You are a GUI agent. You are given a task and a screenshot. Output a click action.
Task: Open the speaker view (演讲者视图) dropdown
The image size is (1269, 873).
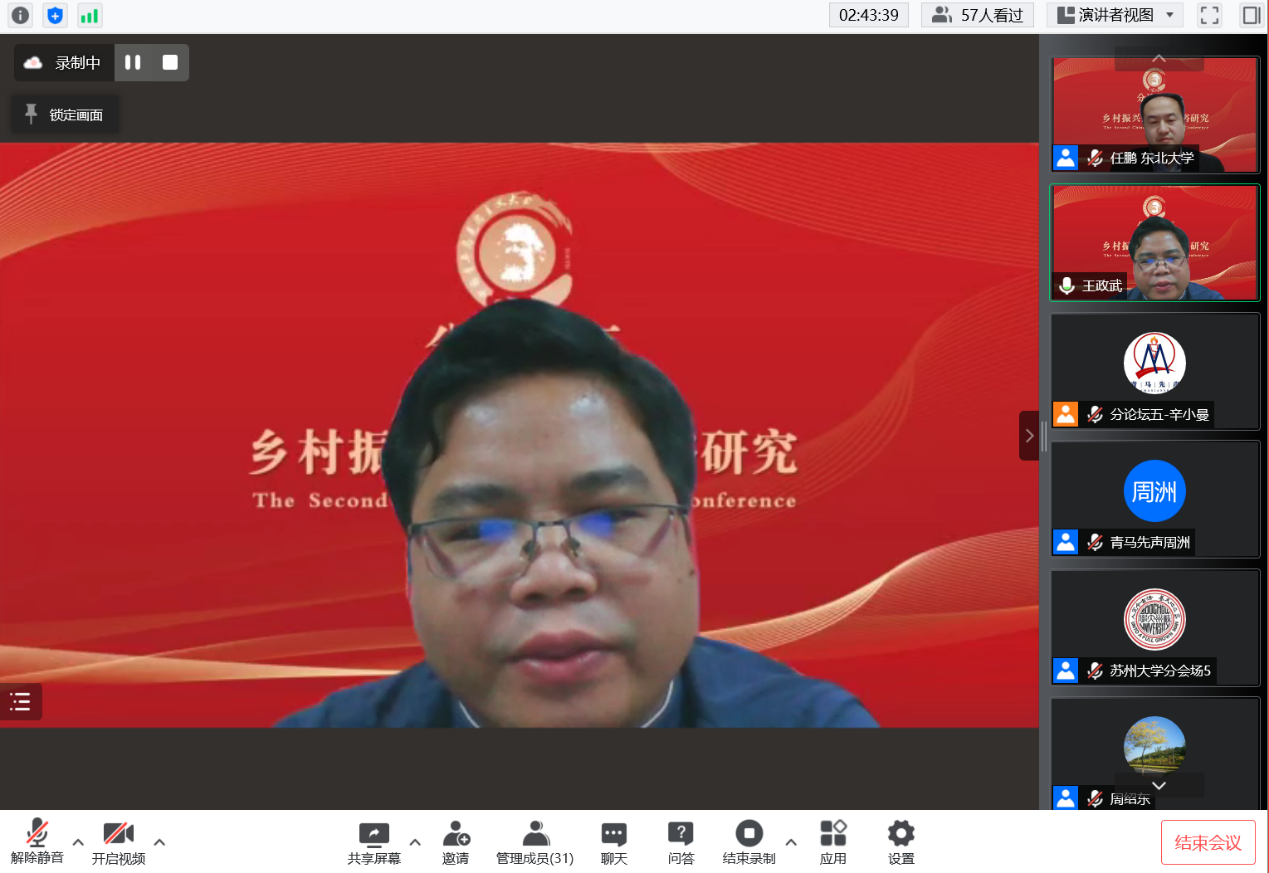1115,15
